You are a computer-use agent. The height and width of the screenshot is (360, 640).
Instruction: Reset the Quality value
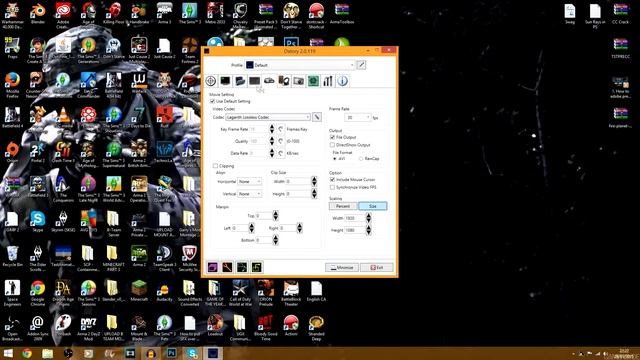pyautogui.click(x=281, y=141)
